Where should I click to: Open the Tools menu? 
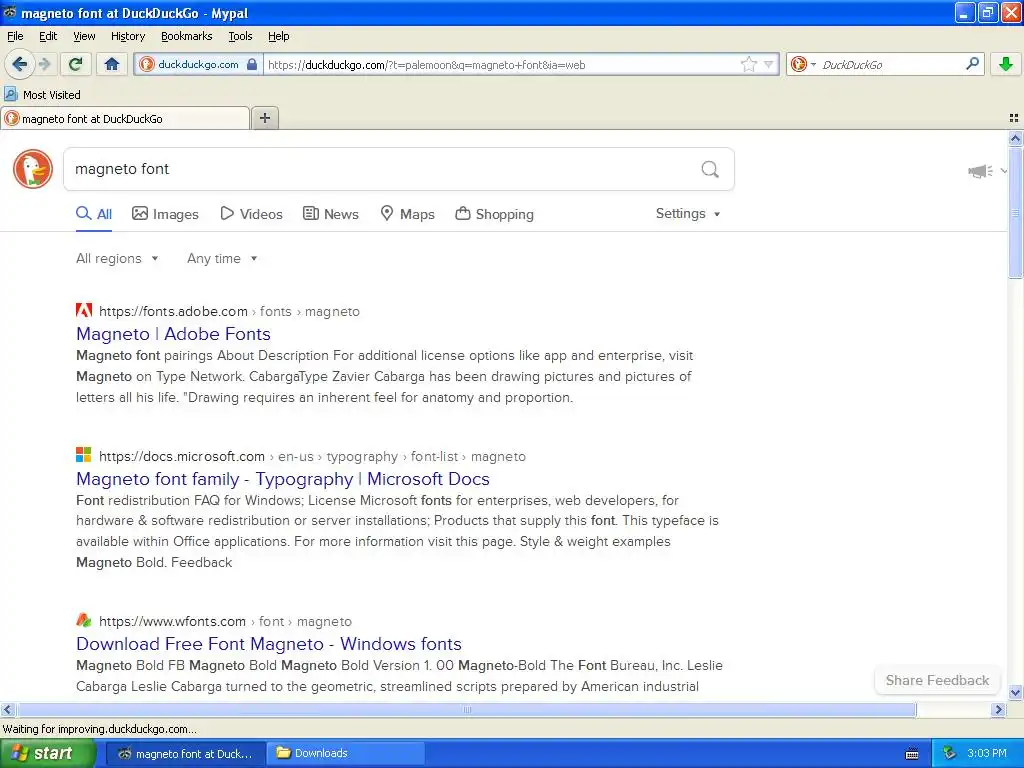[x=240, y=36]
